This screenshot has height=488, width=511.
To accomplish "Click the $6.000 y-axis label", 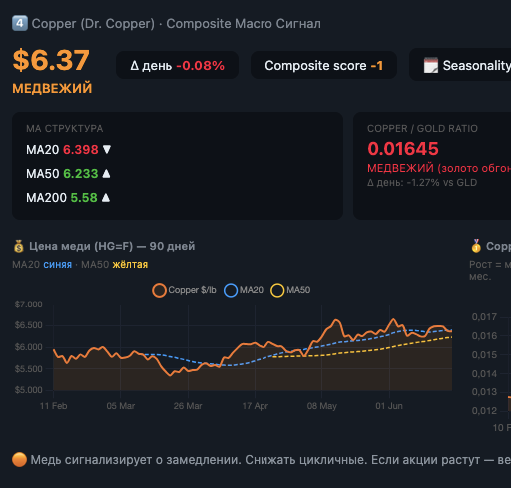I will 29,347.
